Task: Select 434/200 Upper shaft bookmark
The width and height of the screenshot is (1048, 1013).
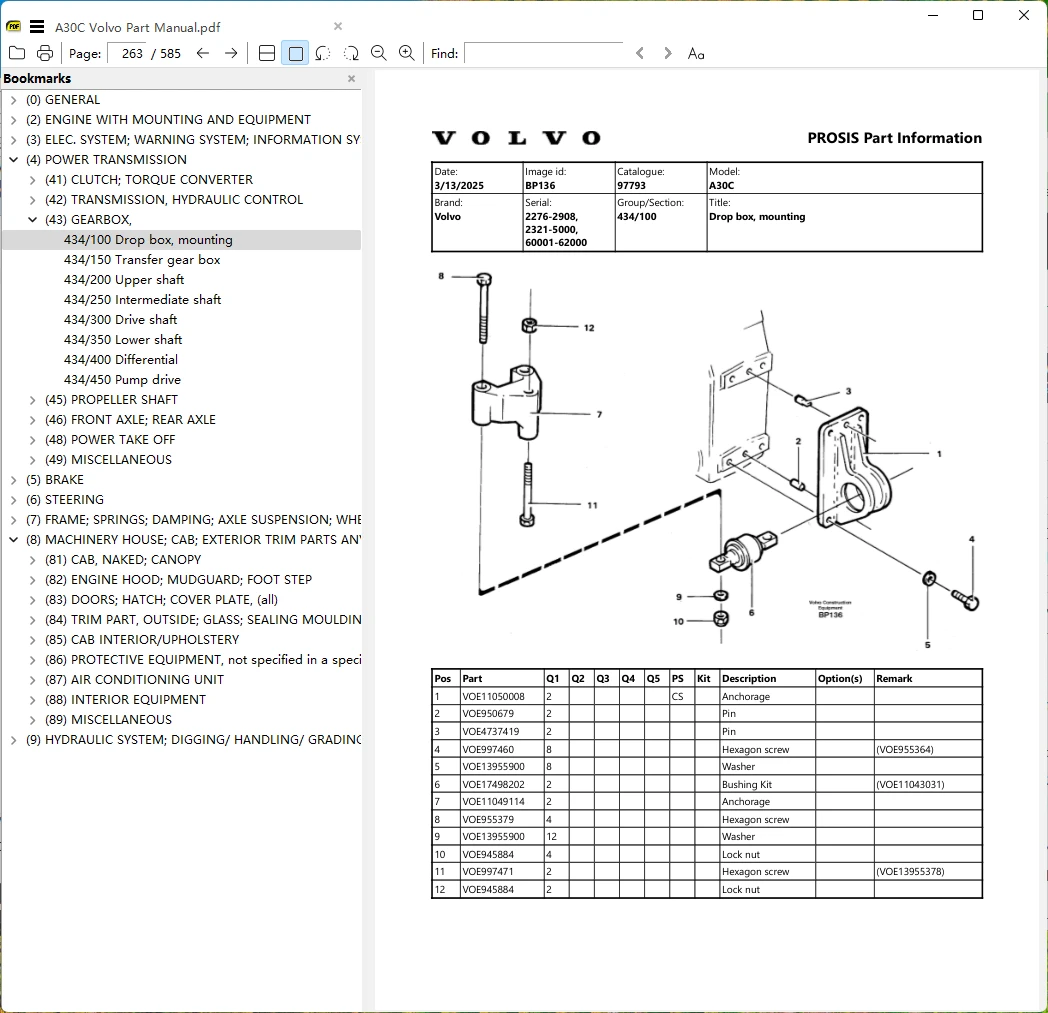Action: 124,279
